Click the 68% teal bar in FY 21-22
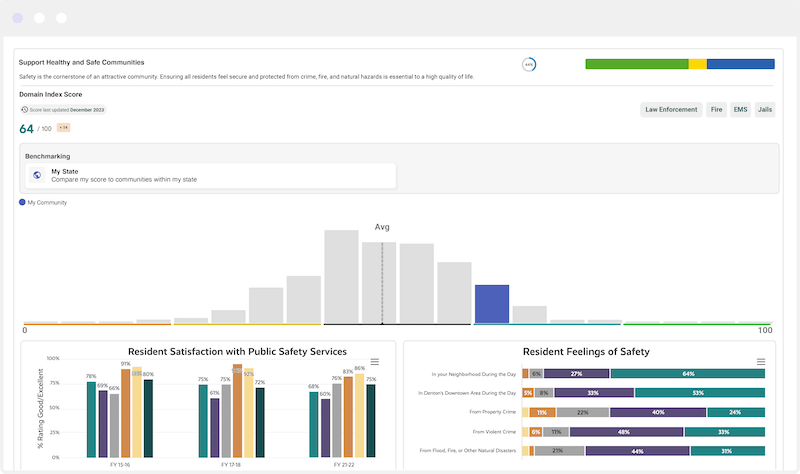The height and width of the screenshot is (474, 800). coord(314,425)
